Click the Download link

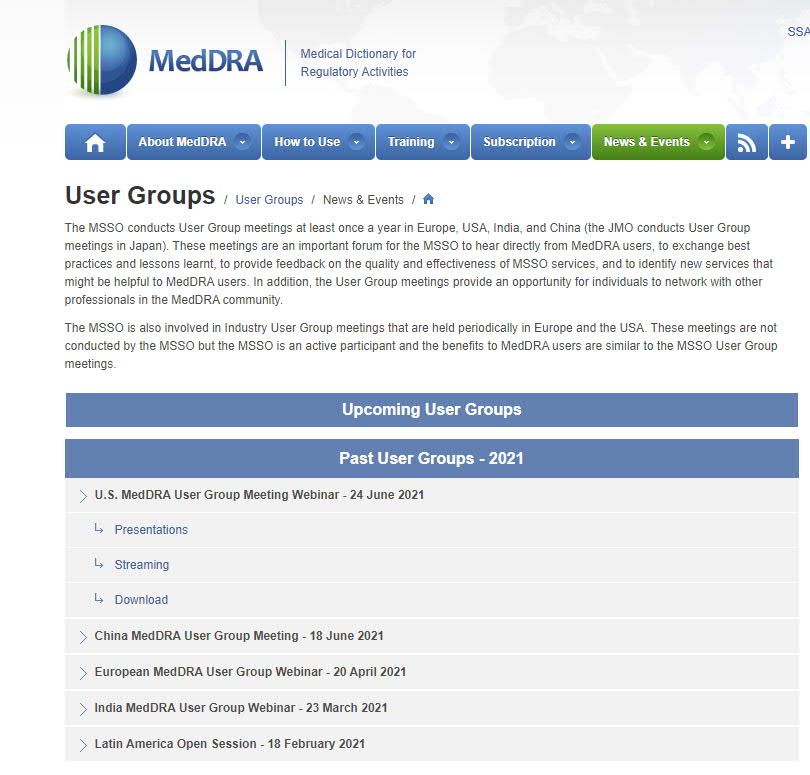(x=141, y=600)
